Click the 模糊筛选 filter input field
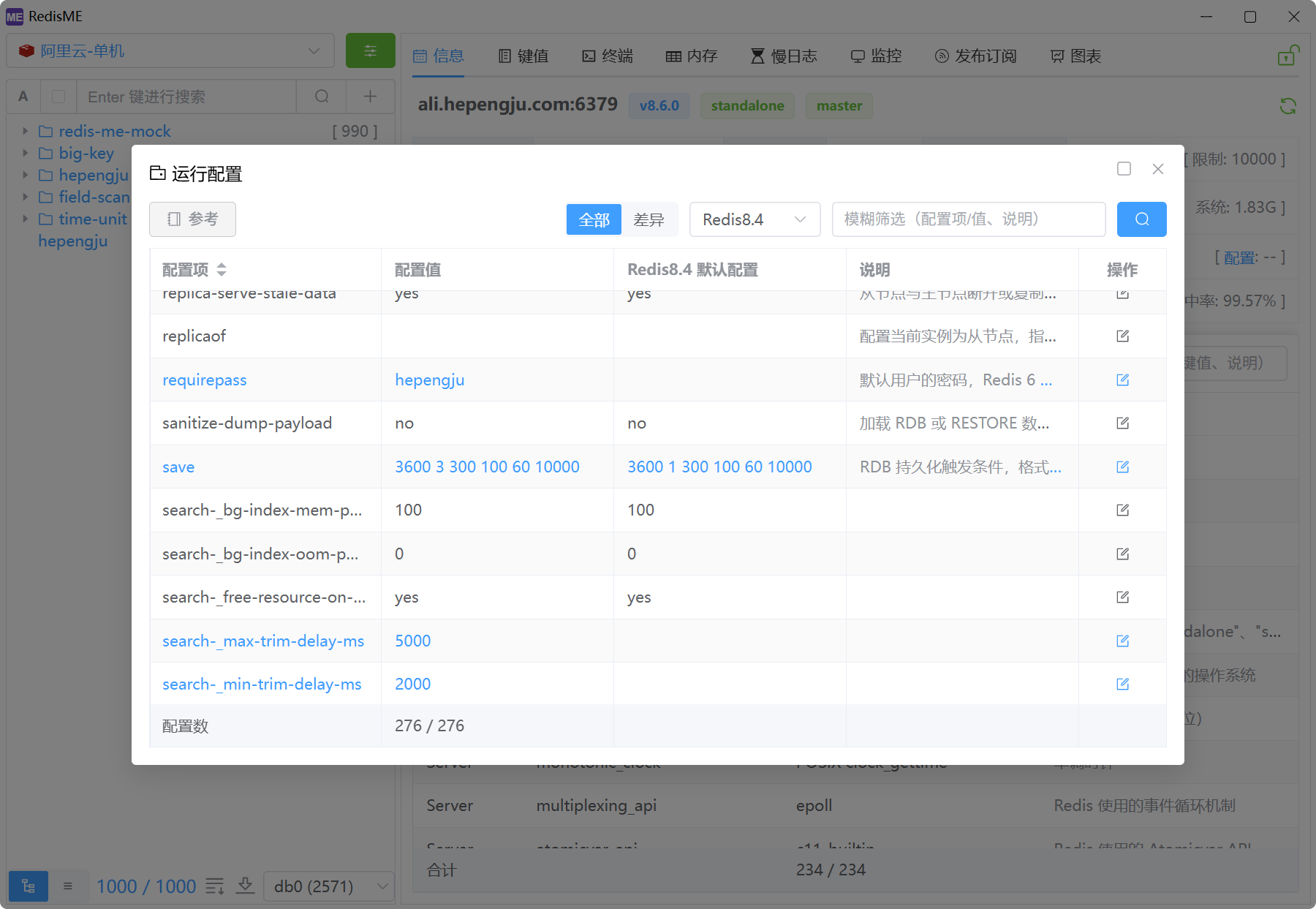The width and height of the screenshot is (1316, 909). [x=968, y=219]
